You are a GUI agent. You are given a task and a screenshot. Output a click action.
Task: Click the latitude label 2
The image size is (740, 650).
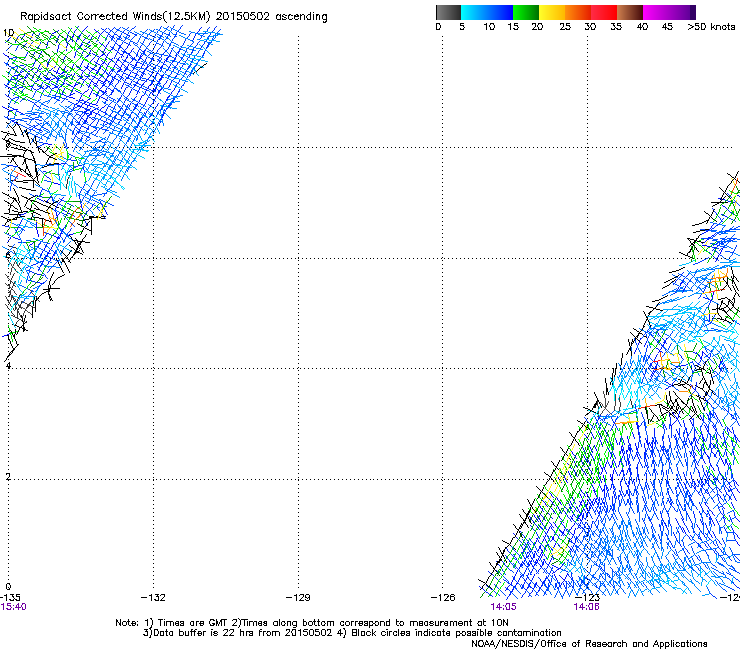pos(8,477)
